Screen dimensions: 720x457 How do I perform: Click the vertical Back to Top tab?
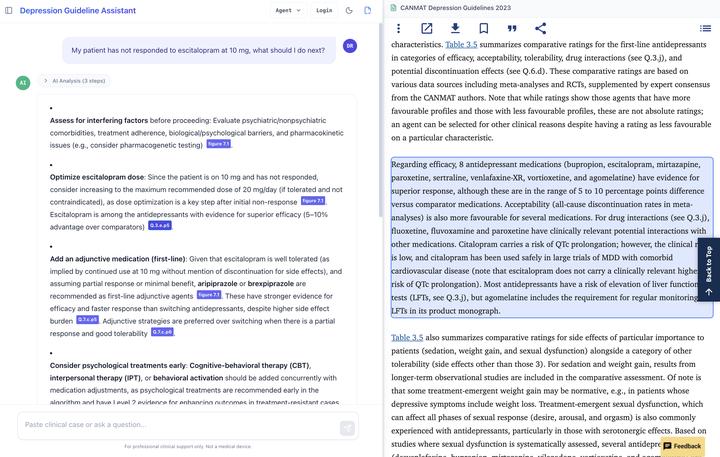708,269
